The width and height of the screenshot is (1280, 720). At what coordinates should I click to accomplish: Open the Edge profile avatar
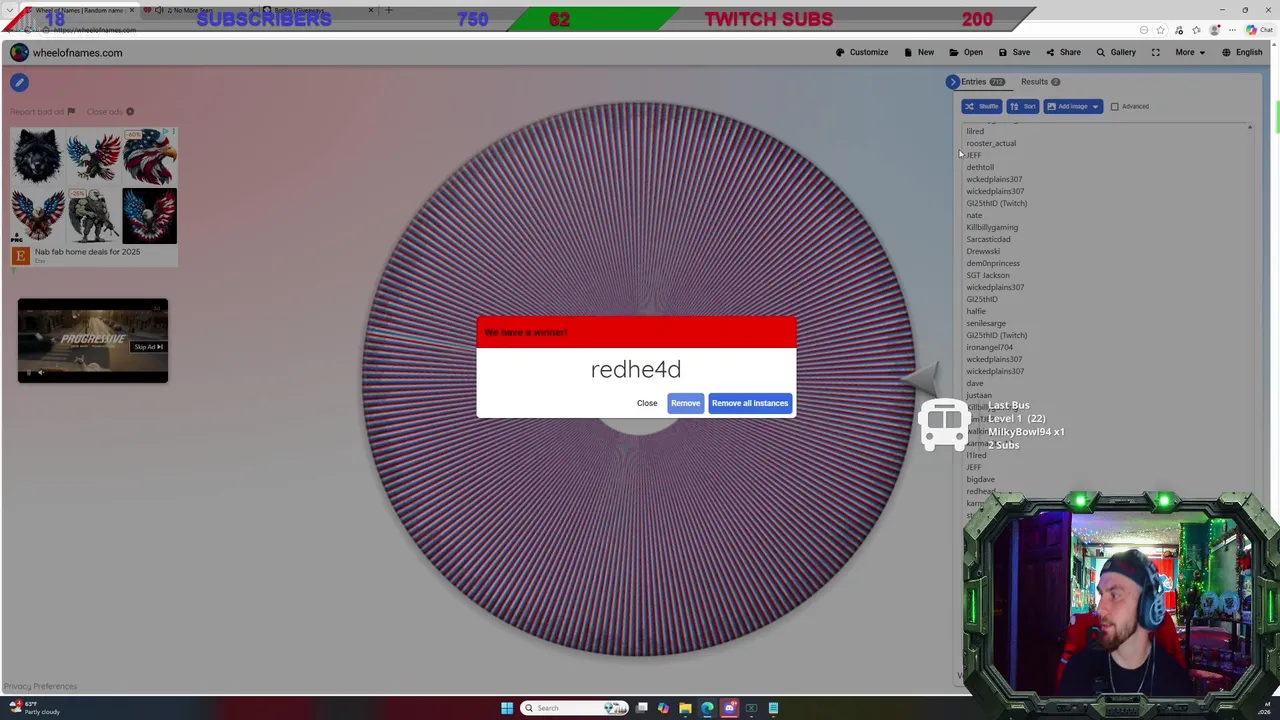[1214, 30]
